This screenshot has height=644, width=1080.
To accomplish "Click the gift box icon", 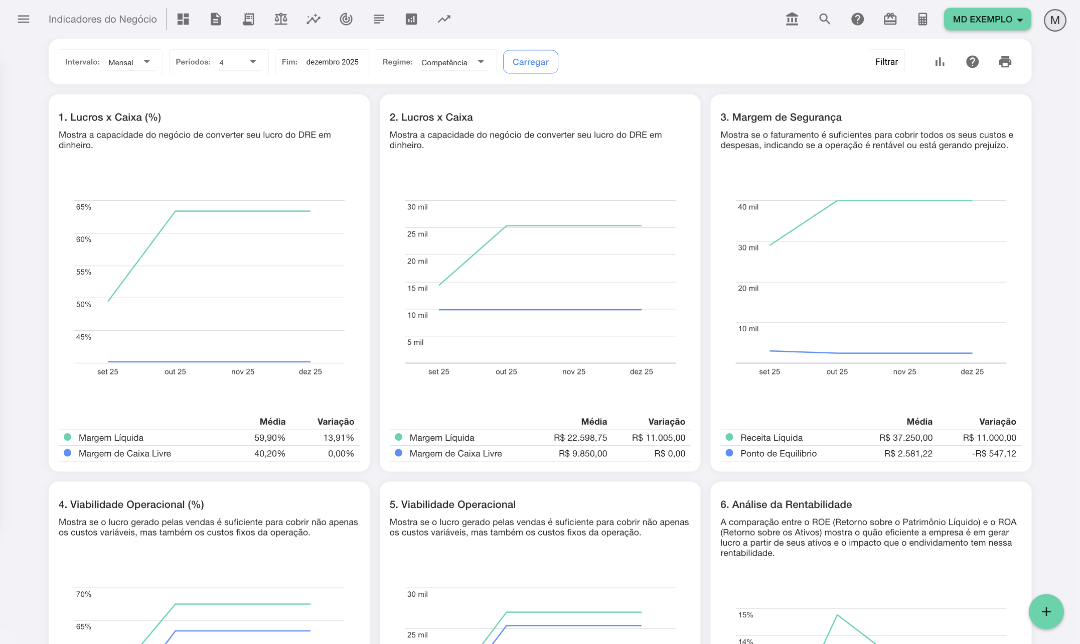I will [890, 19].
